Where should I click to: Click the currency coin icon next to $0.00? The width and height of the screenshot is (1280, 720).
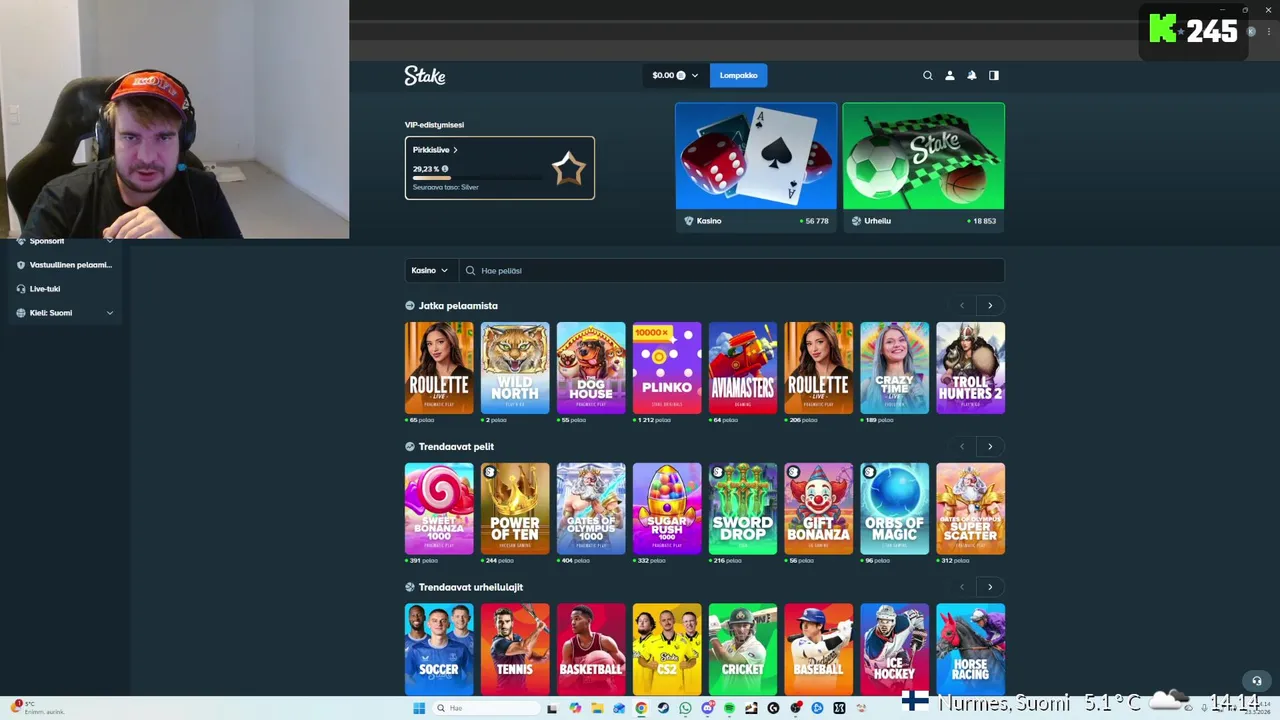click(681, 75)
